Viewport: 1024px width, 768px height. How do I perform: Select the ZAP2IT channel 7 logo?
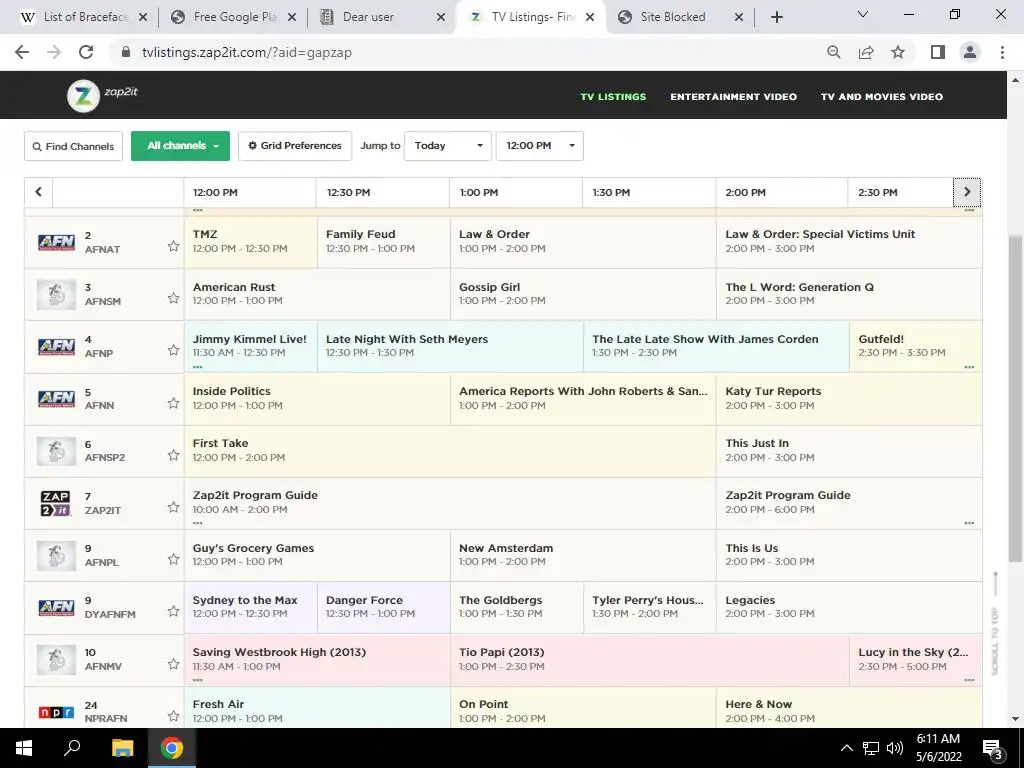[x=56, y=504]
